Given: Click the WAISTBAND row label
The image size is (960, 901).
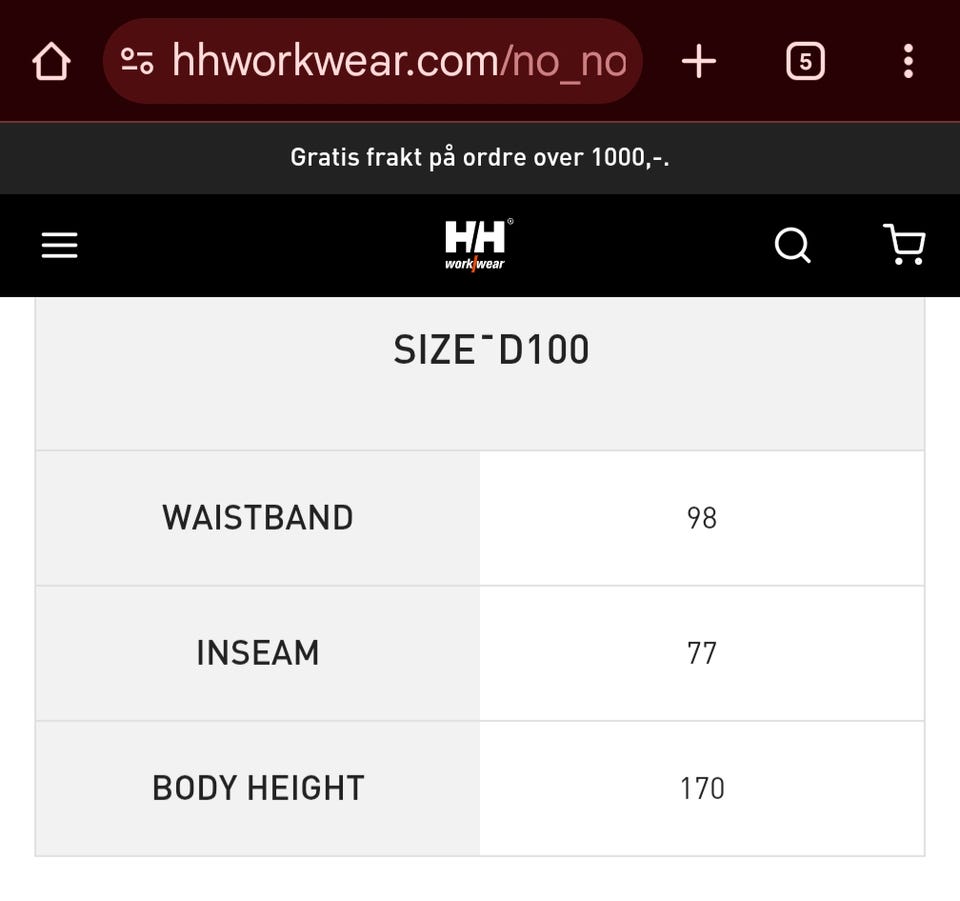Looking at the screenshot, I should [x=258, y=518].
